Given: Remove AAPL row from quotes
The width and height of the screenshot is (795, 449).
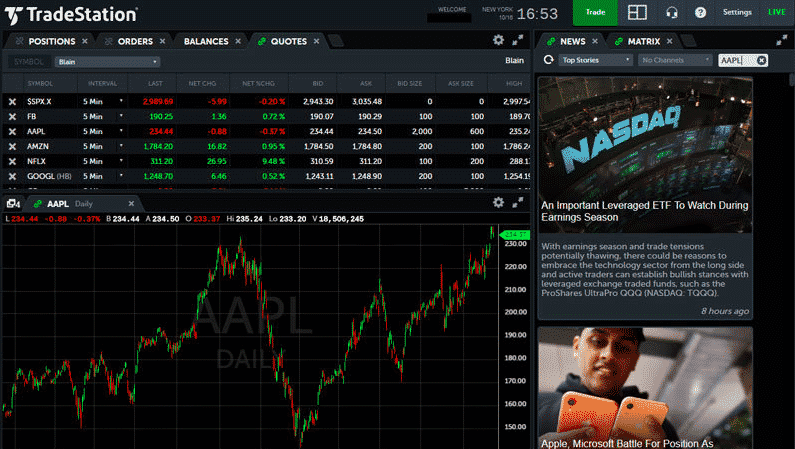Looking at the screenshot, I should tap(12, 131).
